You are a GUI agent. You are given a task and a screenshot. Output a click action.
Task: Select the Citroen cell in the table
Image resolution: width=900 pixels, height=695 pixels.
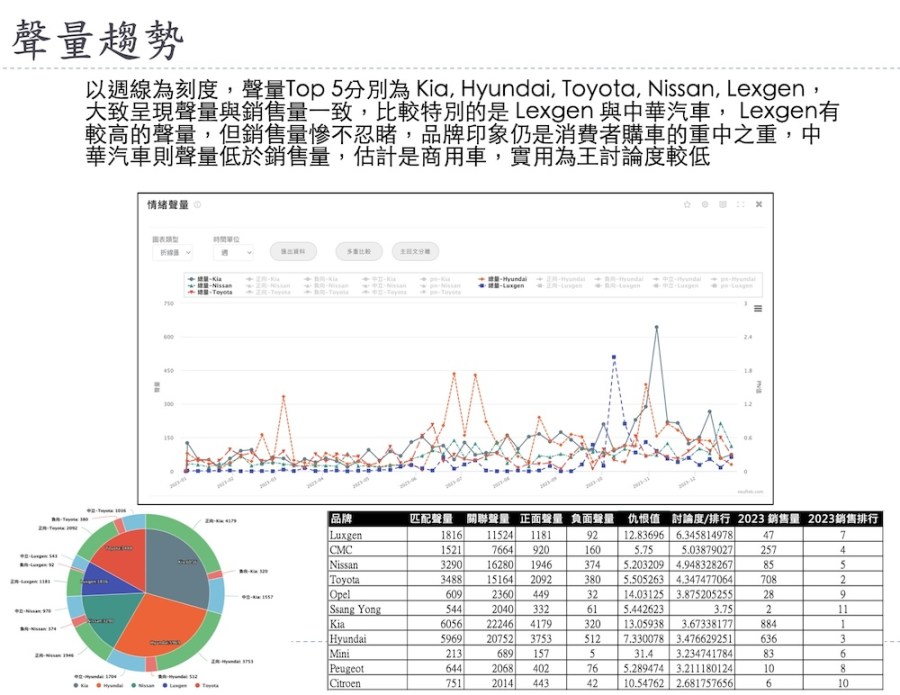pyautogui.click(x=367, y=684)
